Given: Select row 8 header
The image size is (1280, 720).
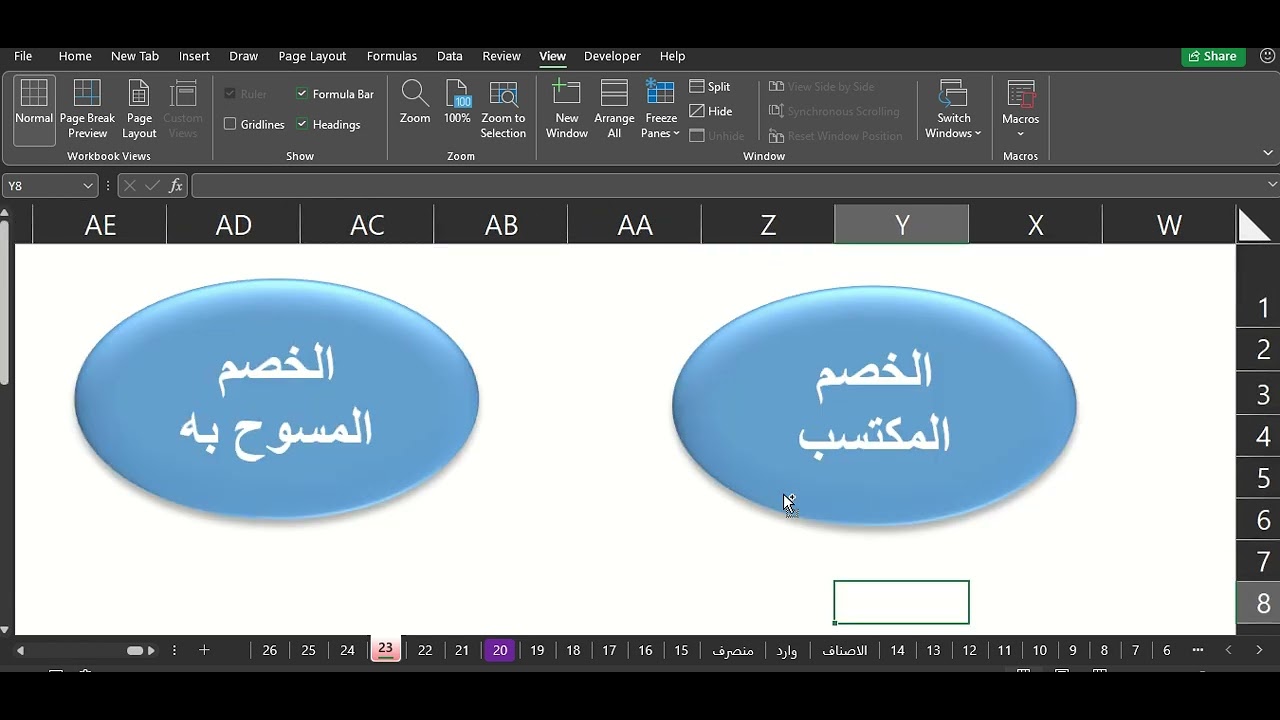Looking at the screenshot, I should click(1260, 603).
